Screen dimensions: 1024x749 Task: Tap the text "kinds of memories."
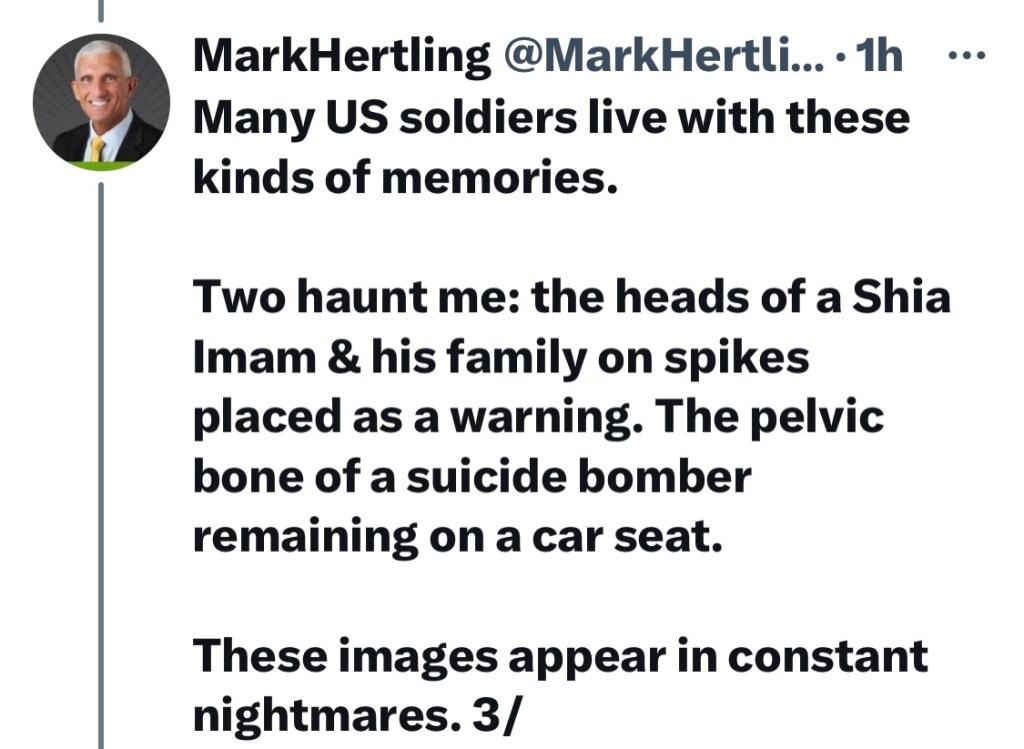(x=405, y=178)
